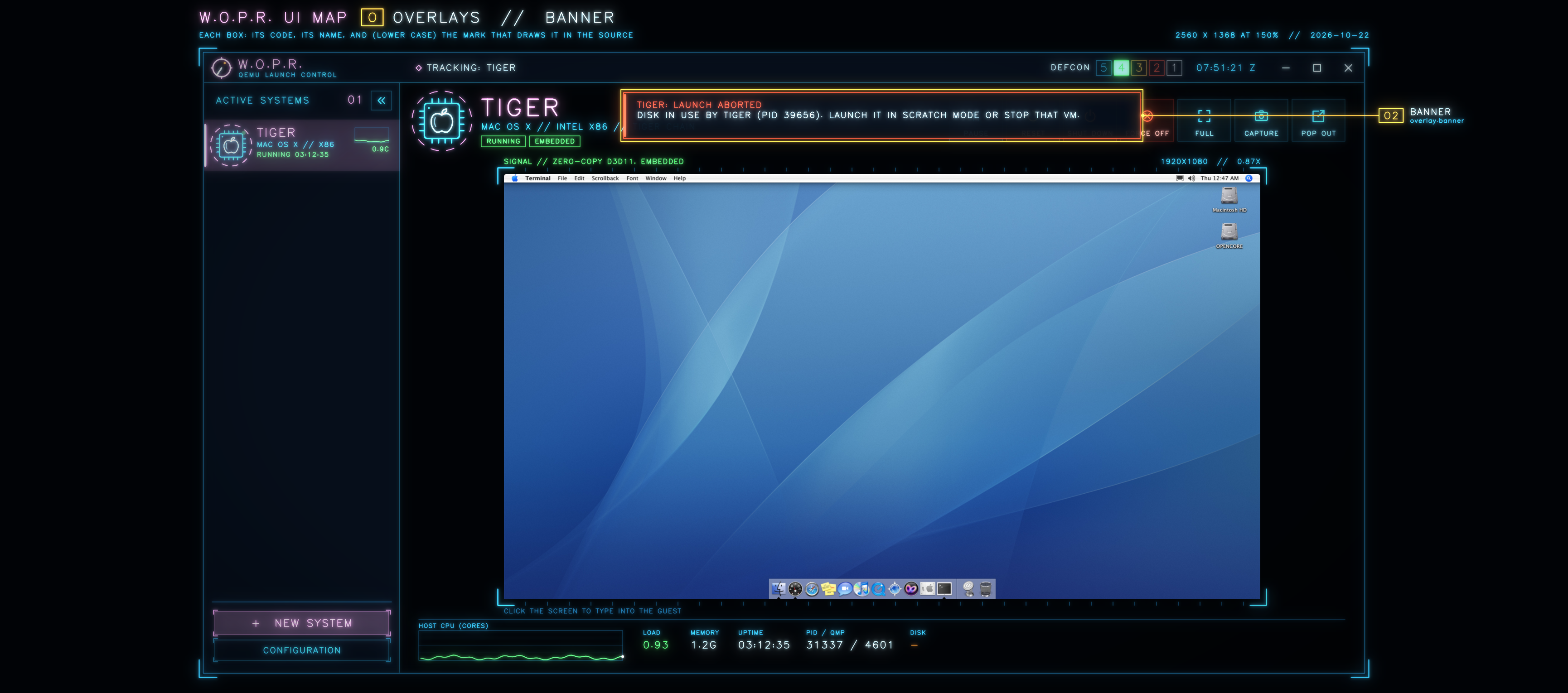This screenshot has width=1568, height=693.
Task: Click the NEW SYSTEM button
Action: coord(302,623)
